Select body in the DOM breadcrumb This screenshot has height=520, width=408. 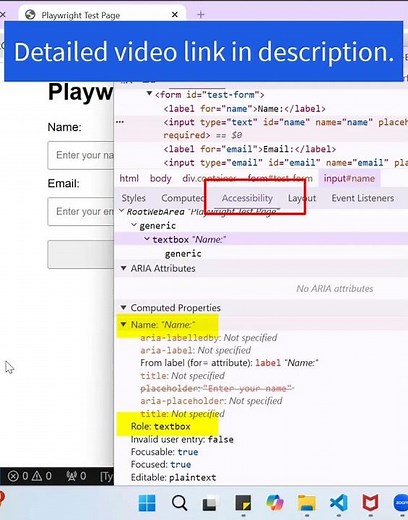tap(160, 178)
